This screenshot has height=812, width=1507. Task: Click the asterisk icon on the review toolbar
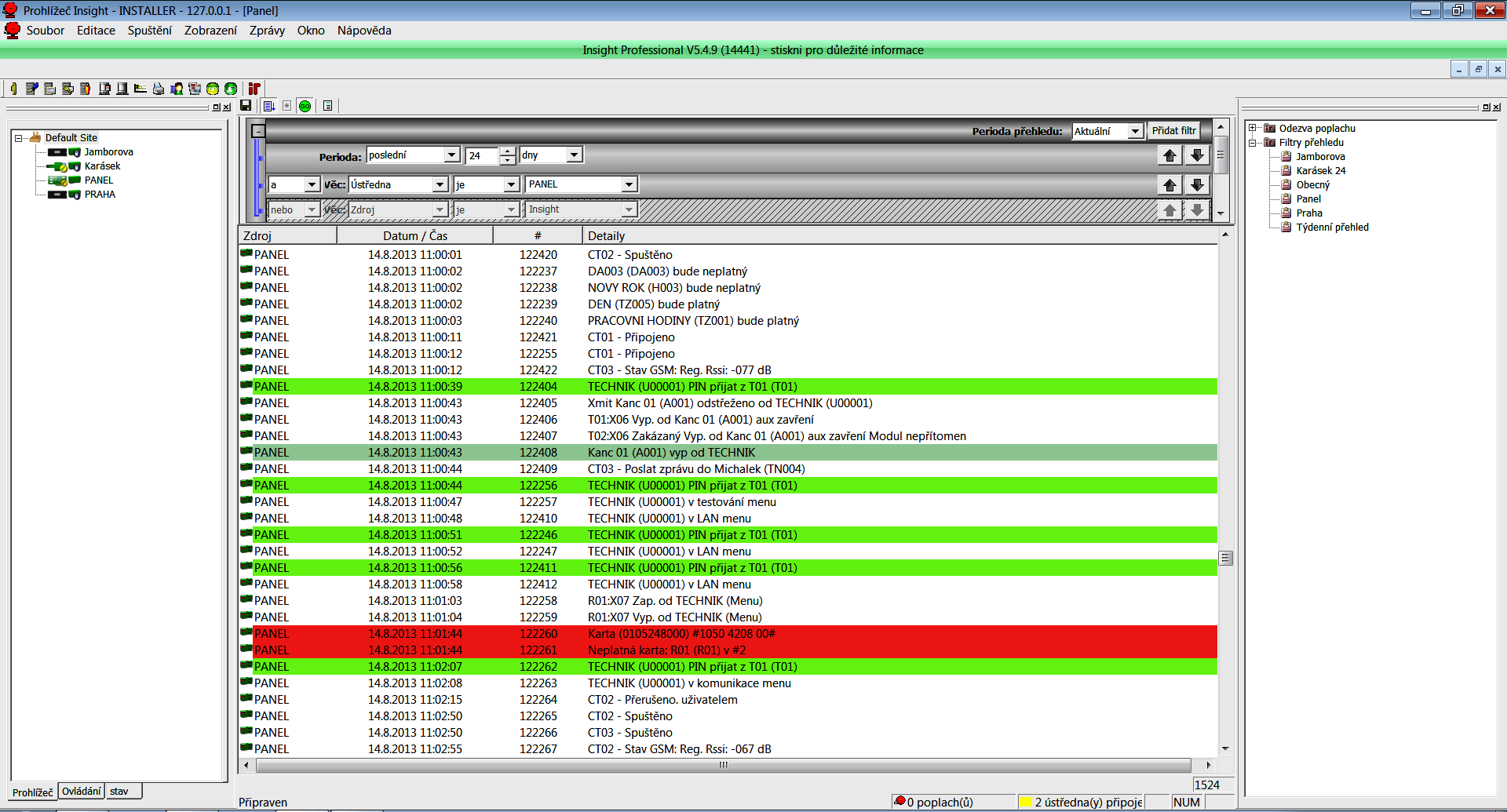coord(287,106)
